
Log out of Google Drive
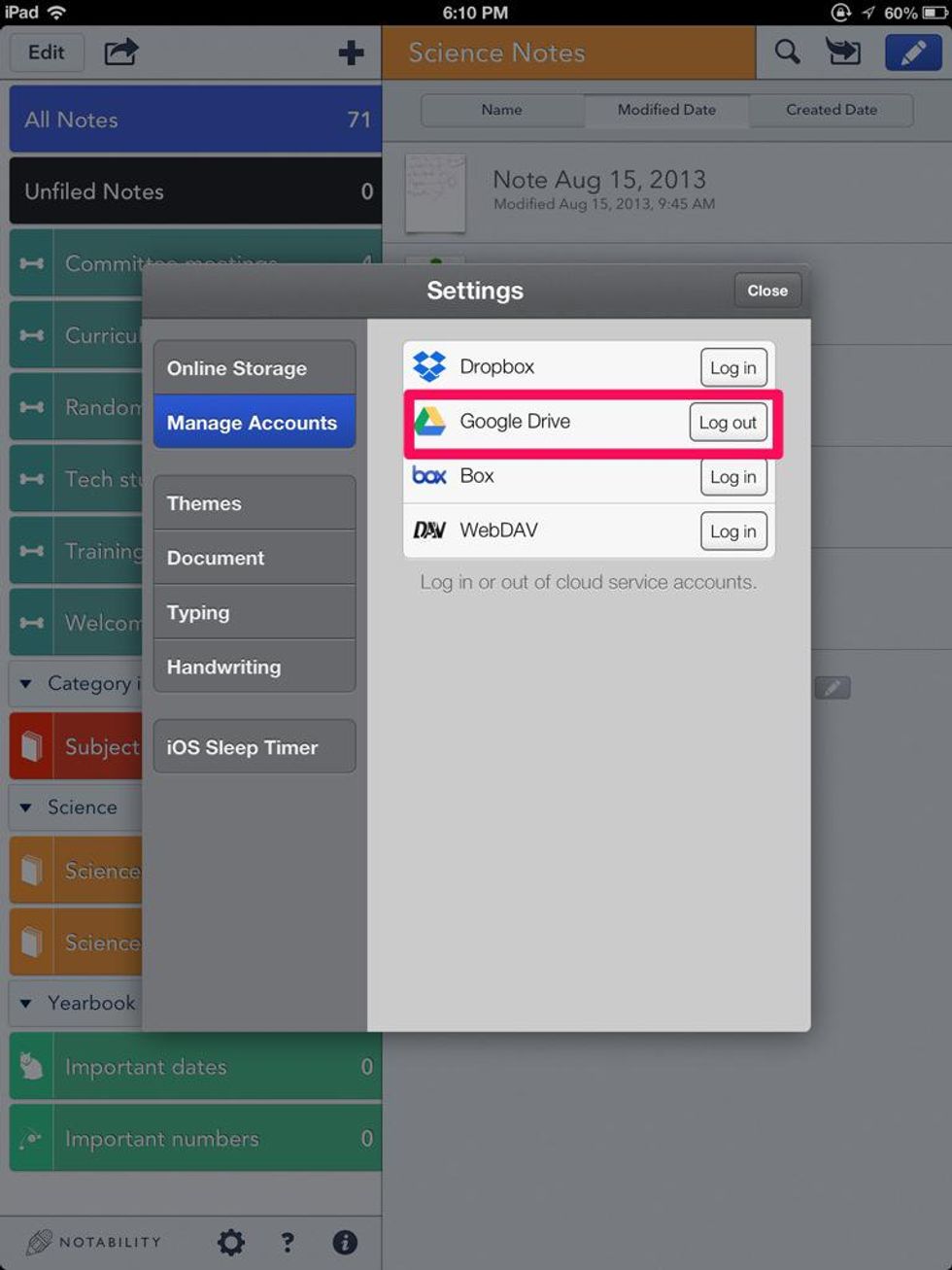click(728, 423)
